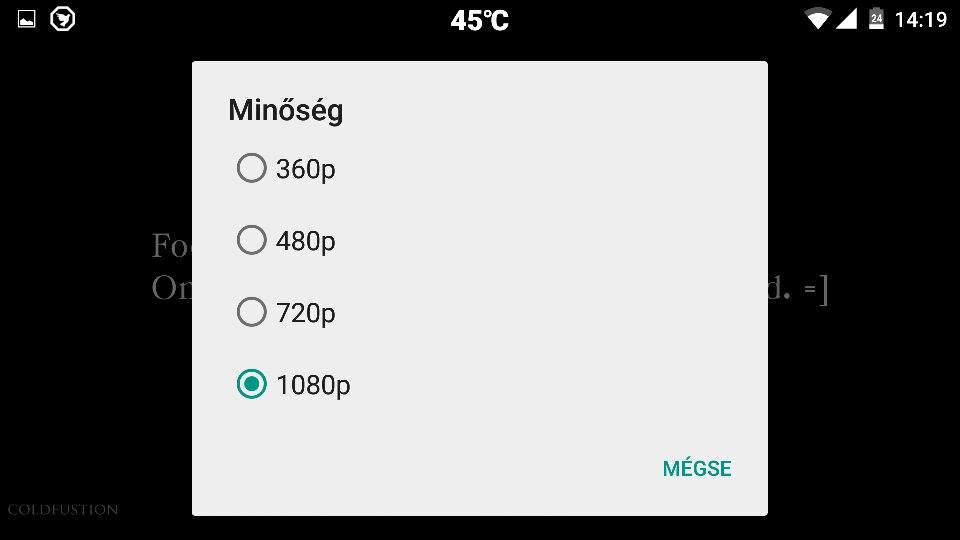Tap the ColdFusion watermark on the video
This screenshot has height=540, width=960.
click(x=62, y=509)
